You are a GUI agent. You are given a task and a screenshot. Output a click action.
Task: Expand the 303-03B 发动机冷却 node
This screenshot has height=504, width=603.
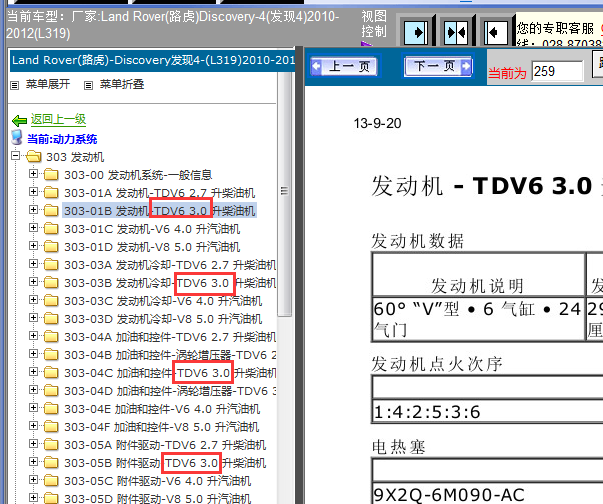pyautogui.click(x=33, y=282)
